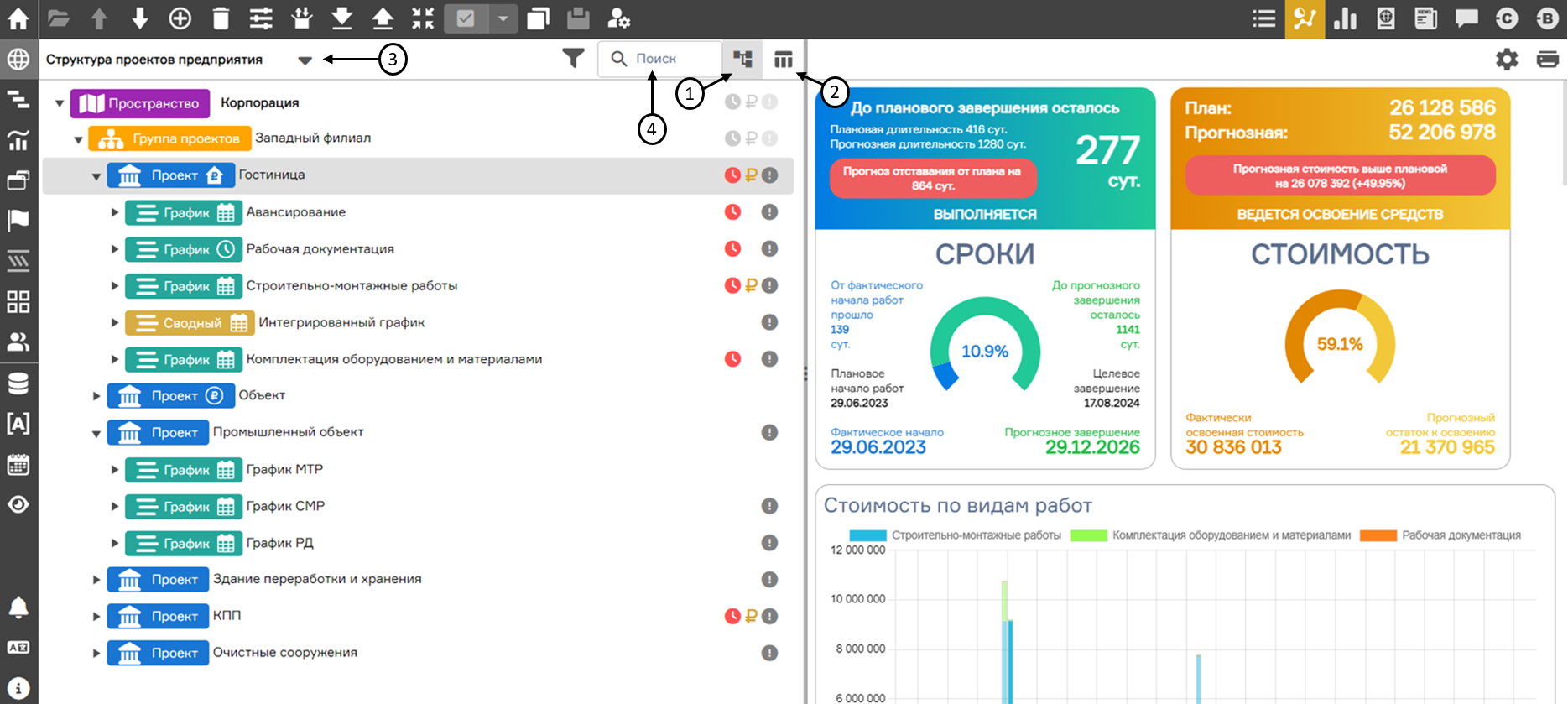
Task: Toggle Рабочая документация legend swatch
Action: click(x=1378, y=535)
